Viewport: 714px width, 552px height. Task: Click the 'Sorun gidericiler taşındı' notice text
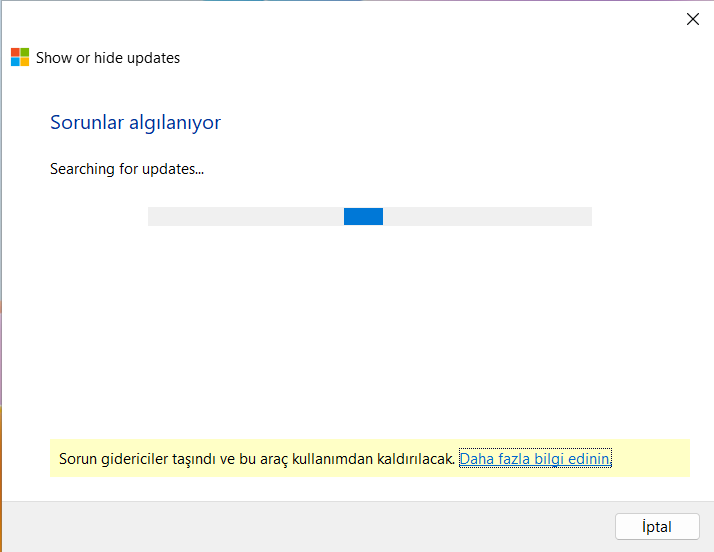coord(257,459)
